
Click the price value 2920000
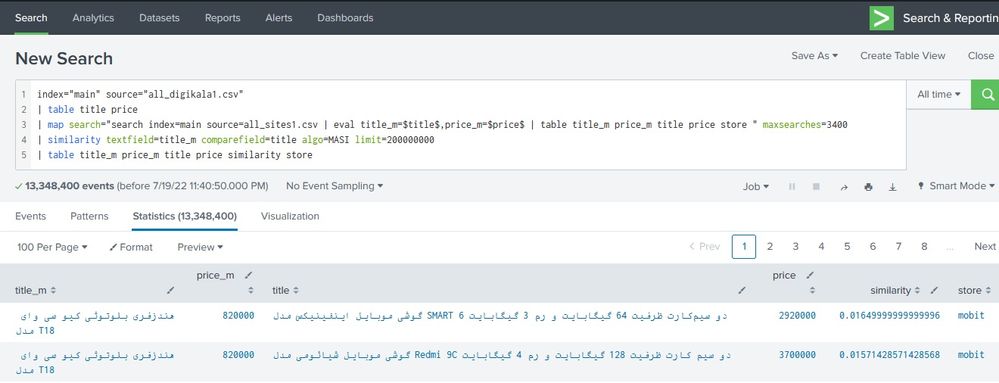(797, 315)
